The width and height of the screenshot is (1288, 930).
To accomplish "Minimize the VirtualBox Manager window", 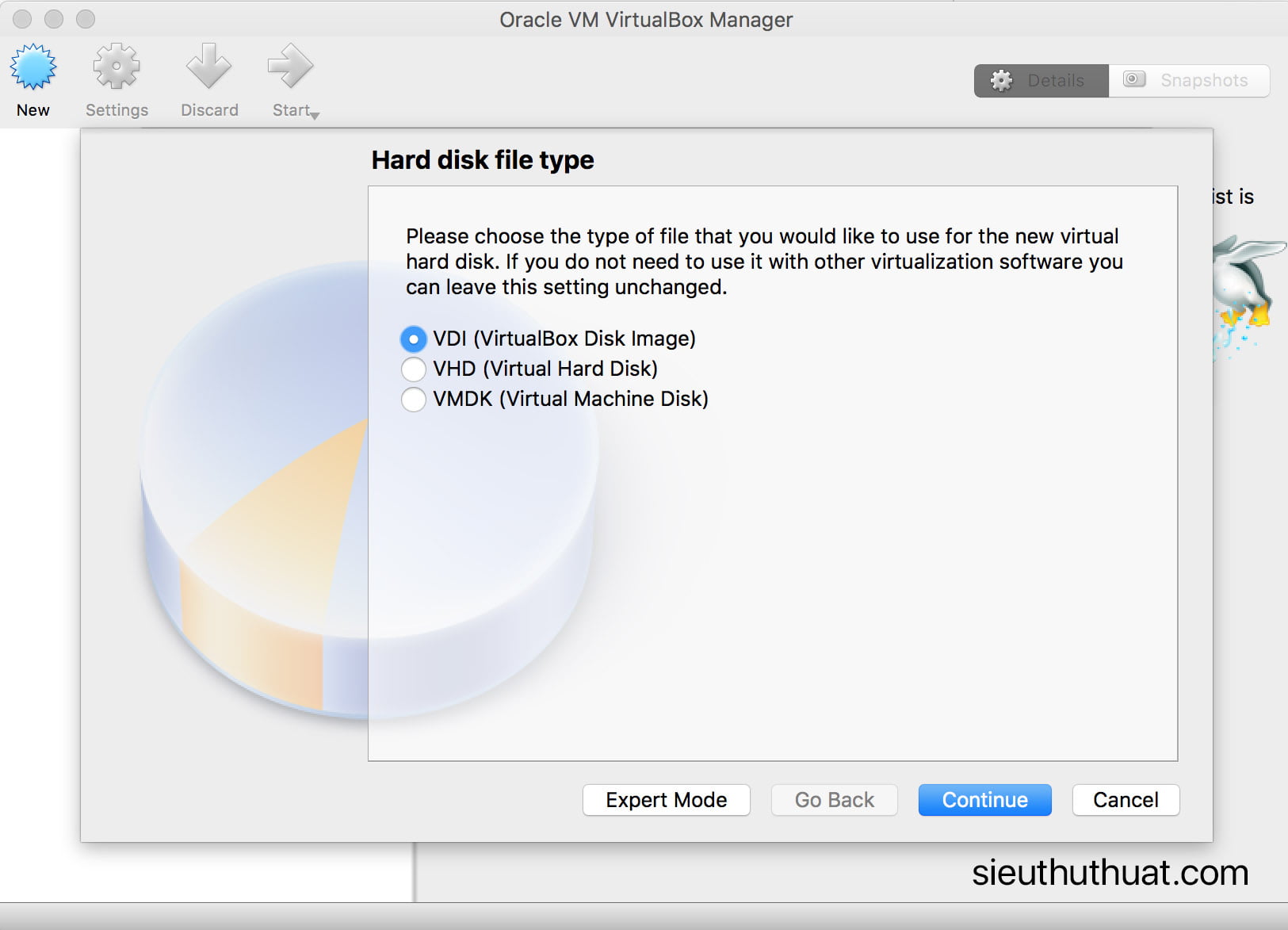I will click(x=54, y=19).
